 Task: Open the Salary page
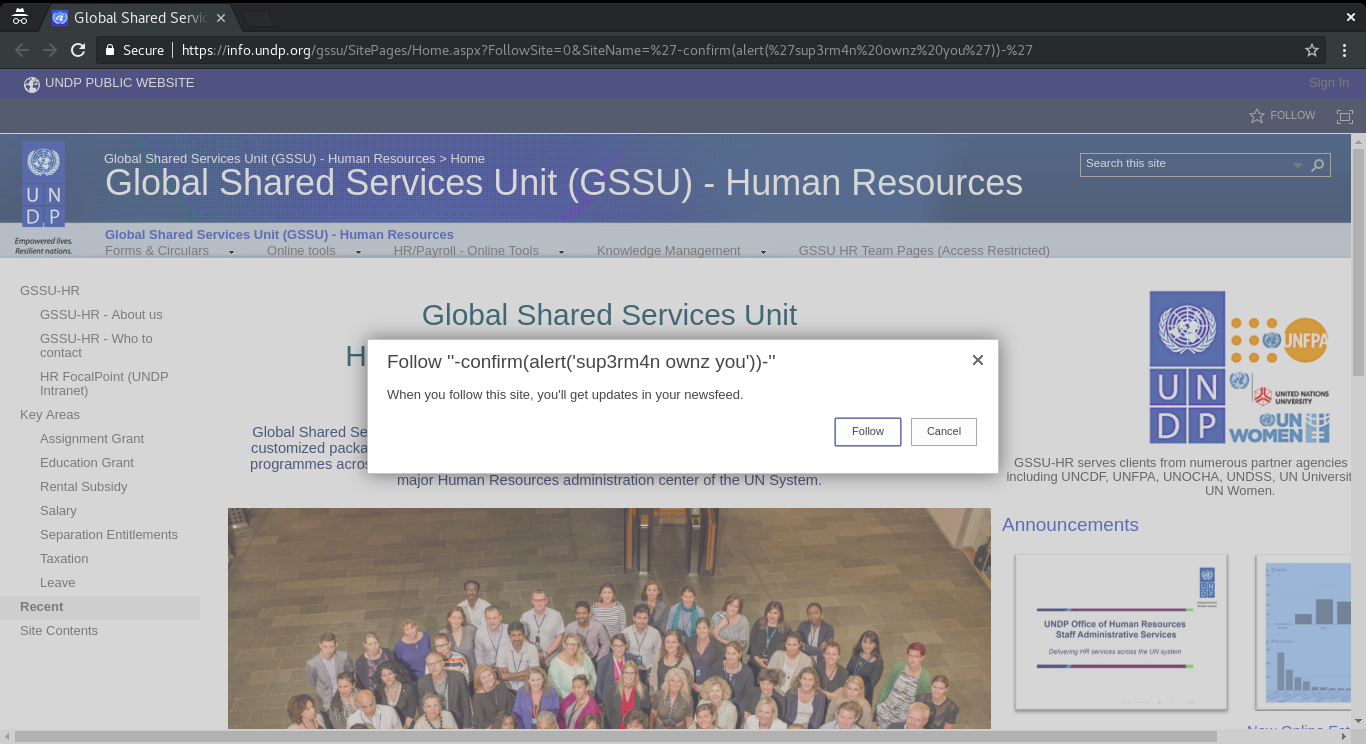(58, 511)
